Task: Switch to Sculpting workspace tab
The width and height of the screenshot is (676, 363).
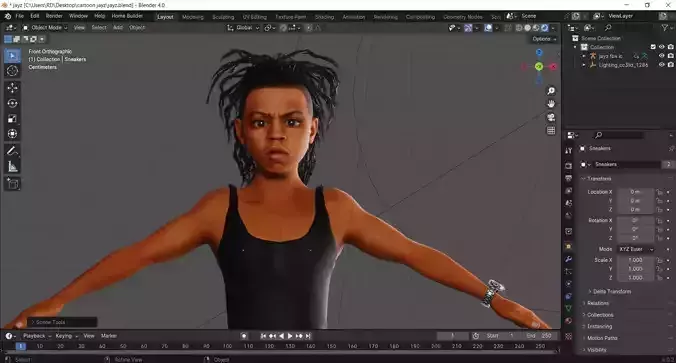Action: 223,17
